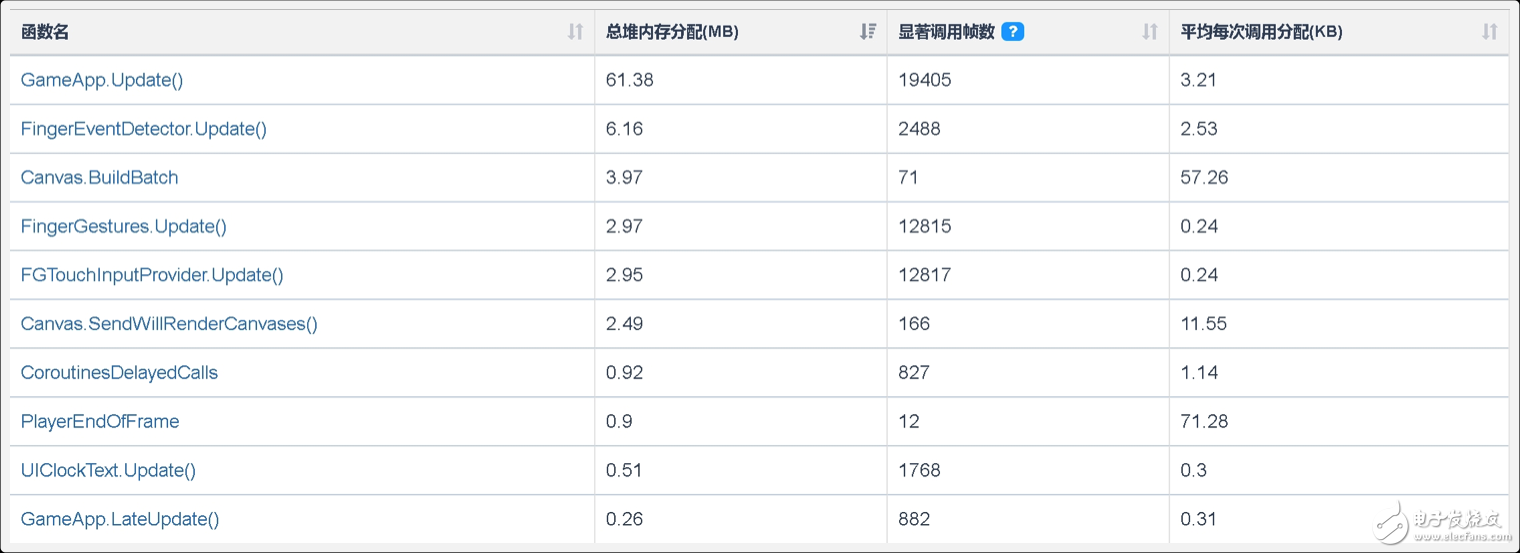This screenshot has width=1520, height=553.
Task: Sort by 显著调用帧数 using its arrows
Action: [x=1150, y=32]
